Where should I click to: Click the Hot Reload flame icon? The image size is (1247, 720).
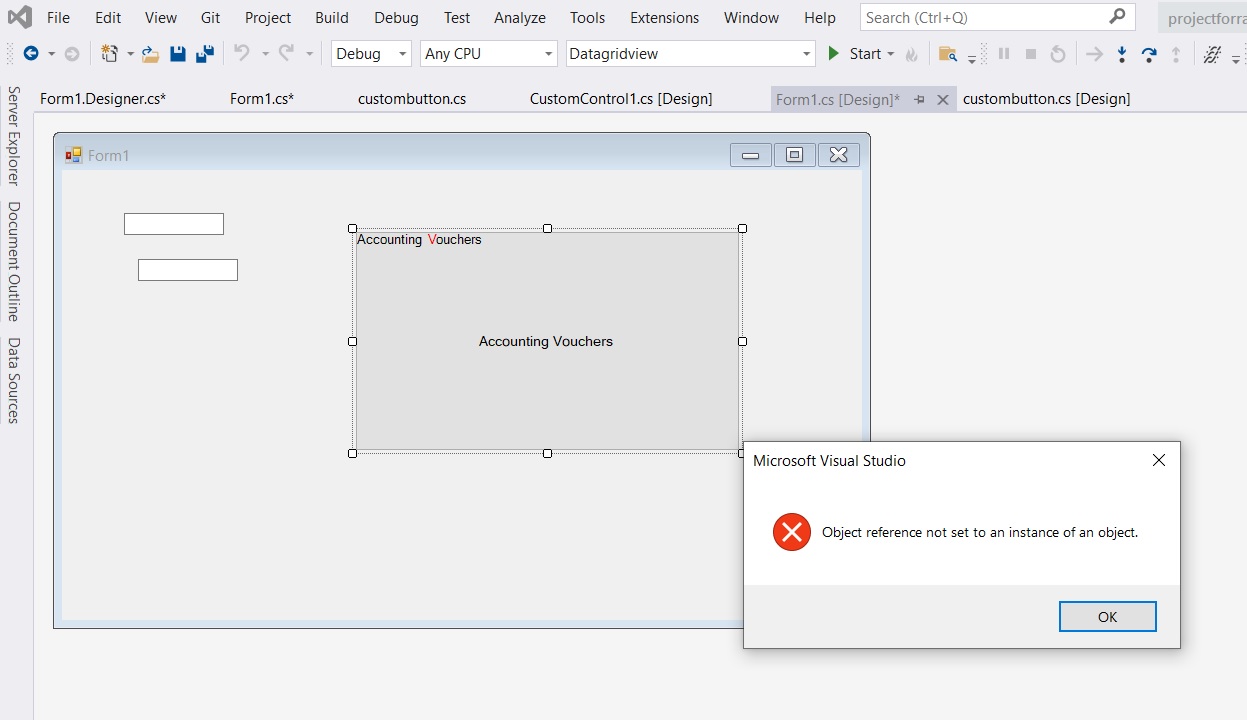[911, 54]
